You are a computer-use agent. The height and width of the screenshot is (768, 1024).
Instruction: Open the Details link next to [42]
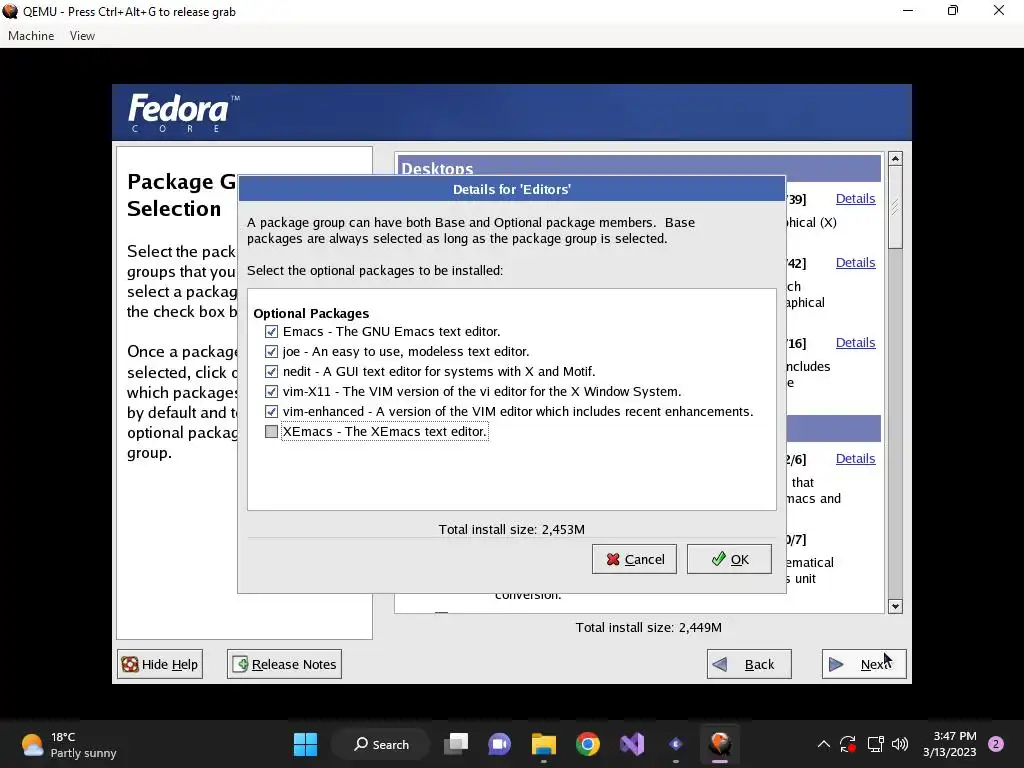click(855, 263)
